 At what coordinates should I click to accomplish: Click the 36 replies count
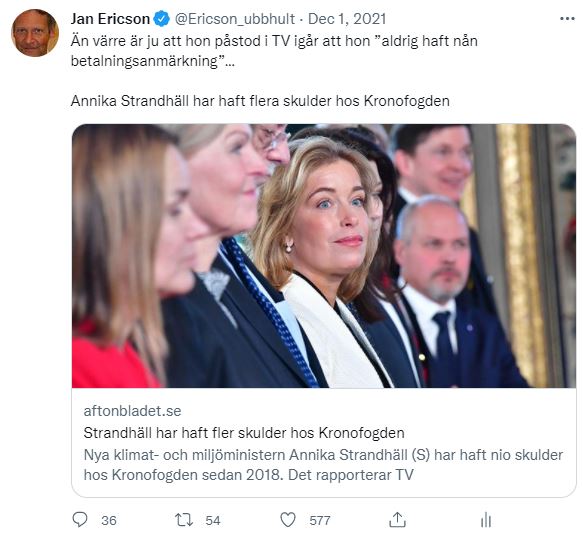pos(109,520)
